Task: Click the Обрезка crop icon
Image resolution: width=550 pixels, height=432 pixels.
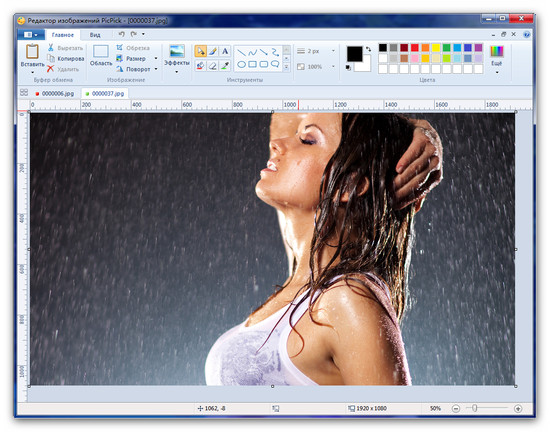Action: (120, 48)
